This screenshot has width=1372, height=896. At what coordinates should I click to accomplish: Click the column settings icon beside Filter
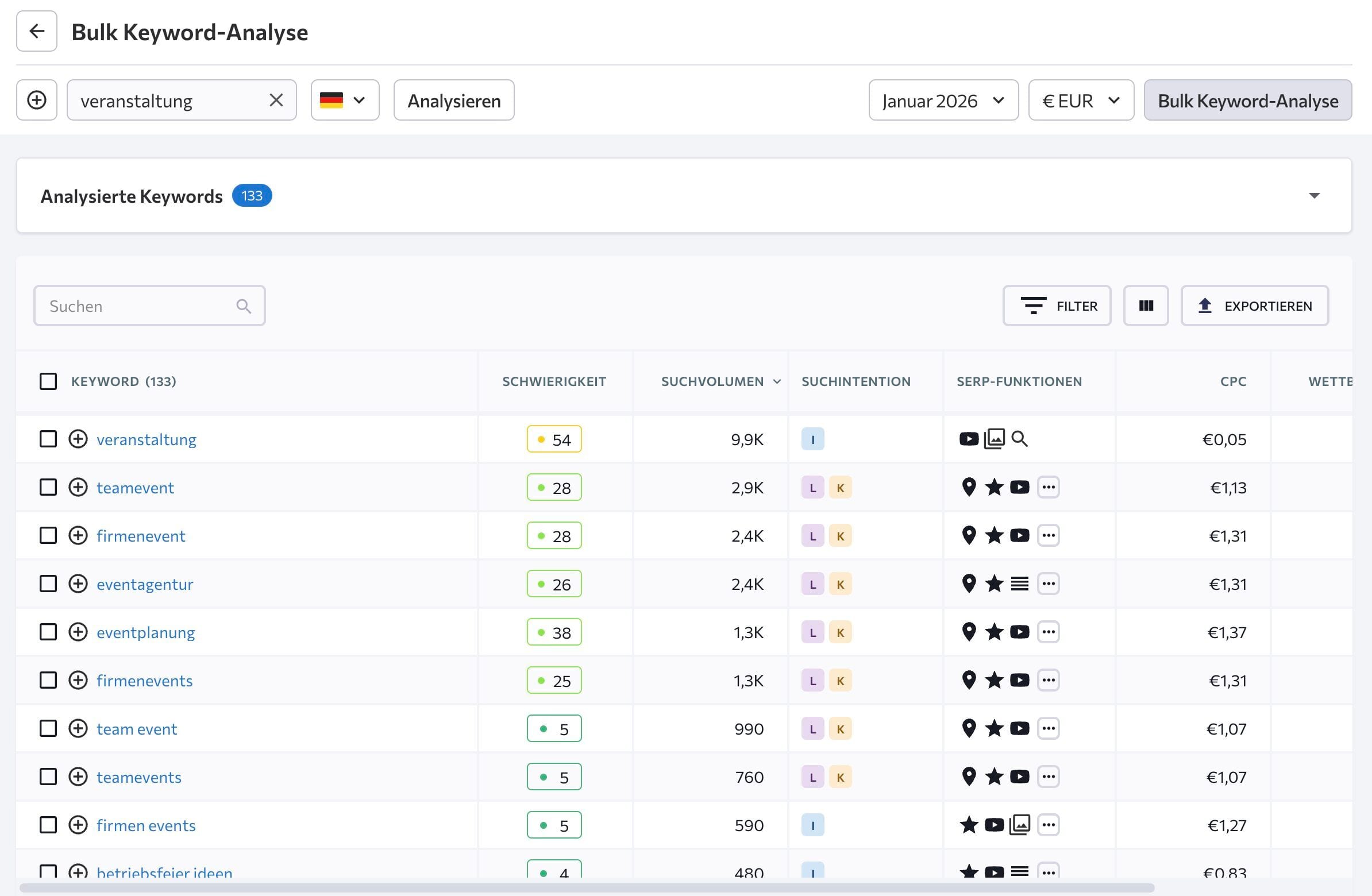tap(1146, 306)
